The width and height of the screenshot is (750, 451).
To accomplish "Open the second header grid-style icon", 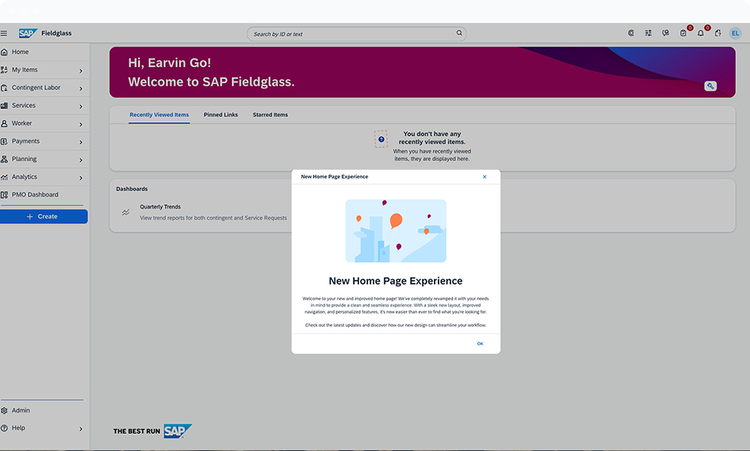I will coord(648,33).
